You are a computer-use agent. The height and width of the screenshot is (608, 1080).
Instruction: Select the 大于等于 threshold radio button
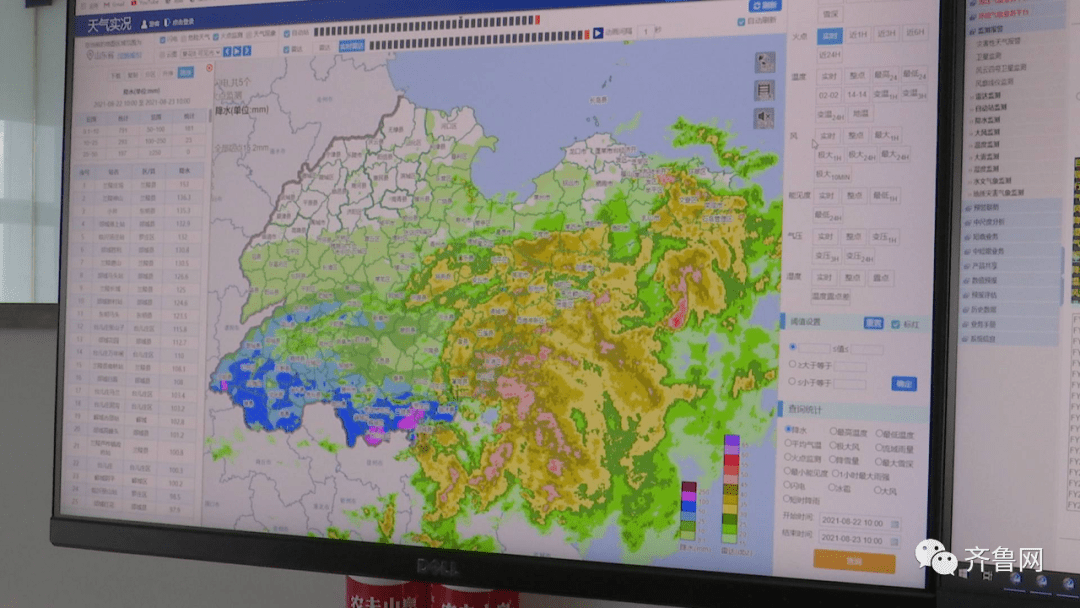792,364
